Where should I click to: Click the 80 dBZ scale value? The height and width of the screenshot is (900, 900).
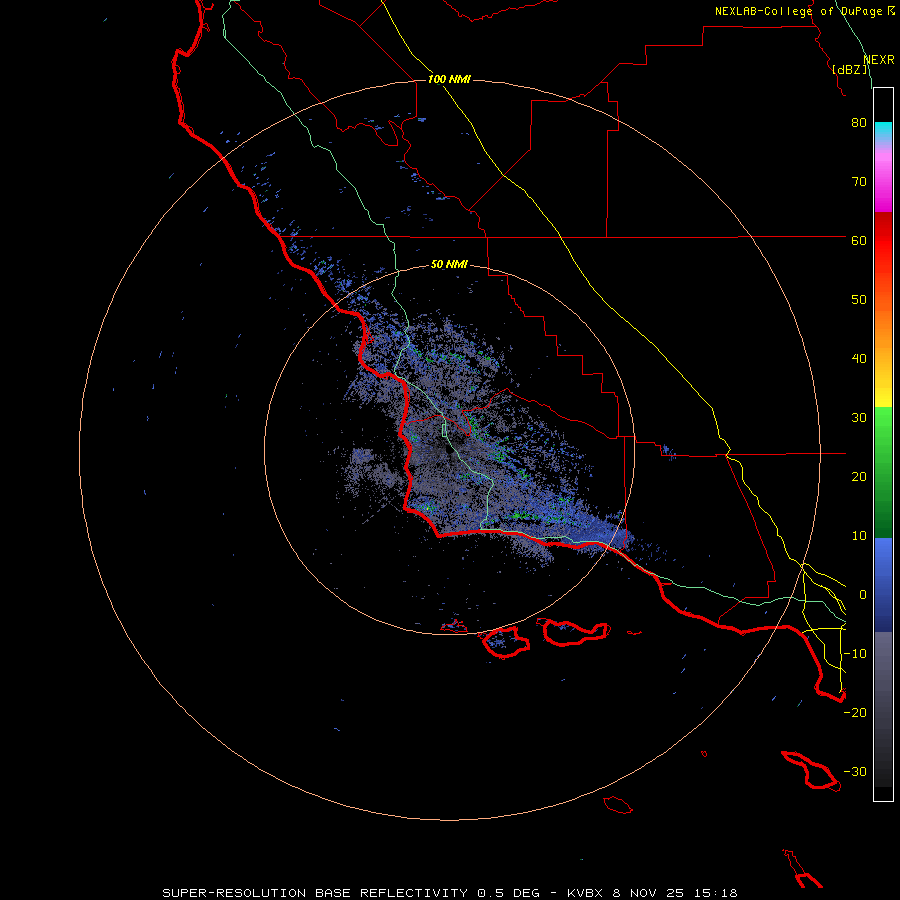[859, 123]
